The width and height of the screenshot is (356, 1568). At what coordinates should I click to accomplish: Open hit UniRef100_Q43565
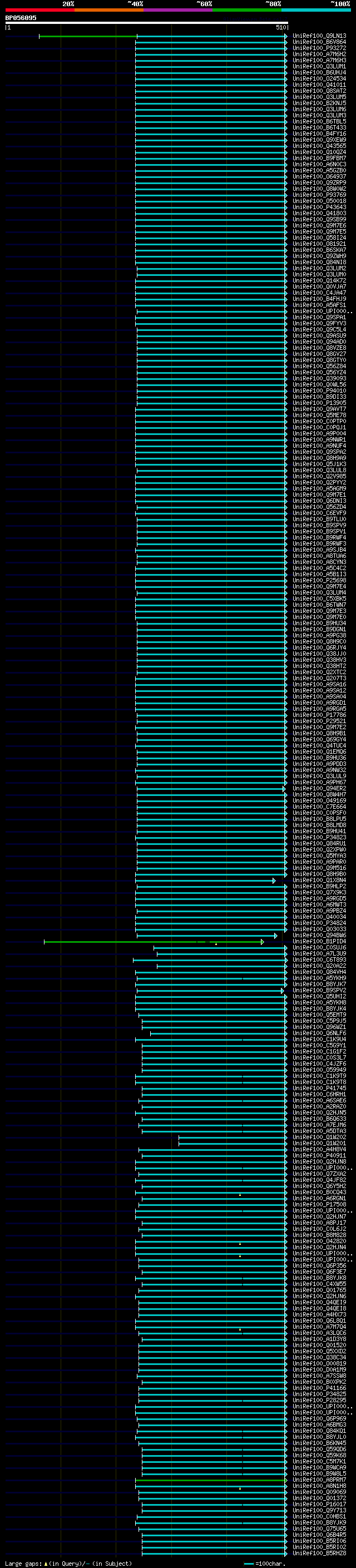coord(319,146)
